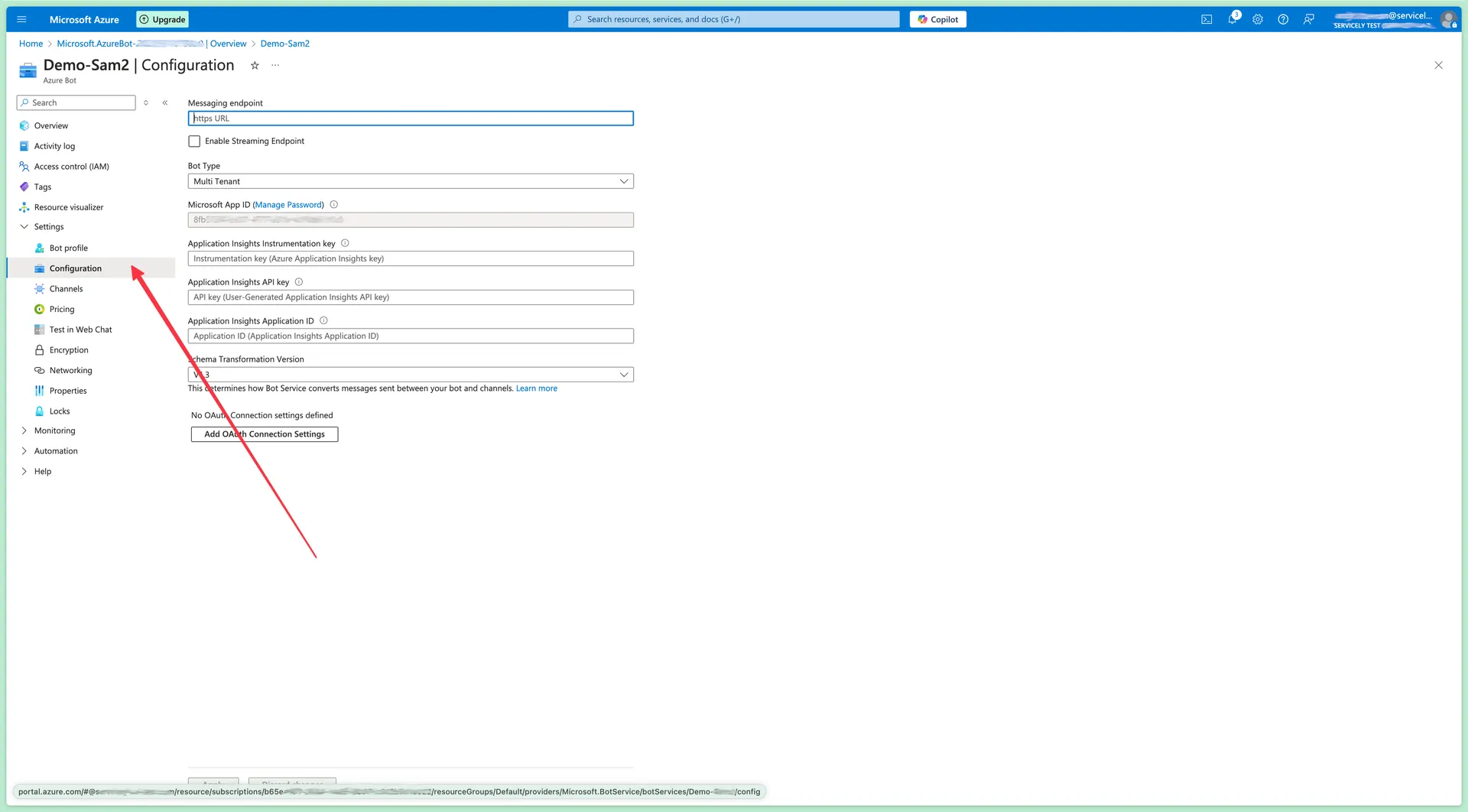Viewport: 1468px width, 812px height.
Task: Open the Activity log menu item
Action: point(54,146)
